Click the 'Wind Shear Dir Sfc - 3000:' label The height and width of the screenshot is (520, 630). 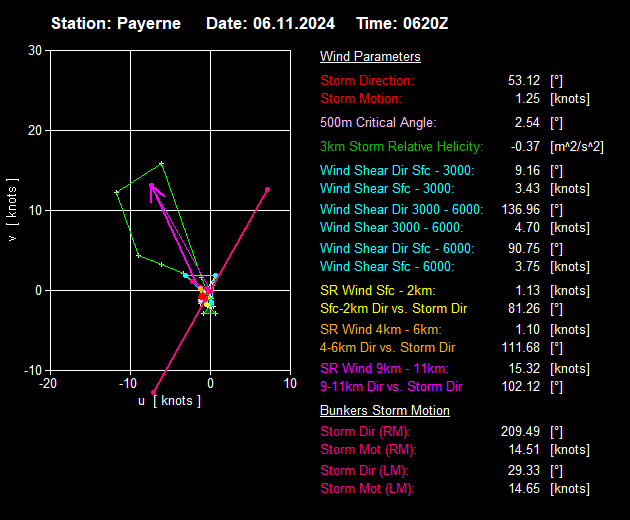[397, 170]
